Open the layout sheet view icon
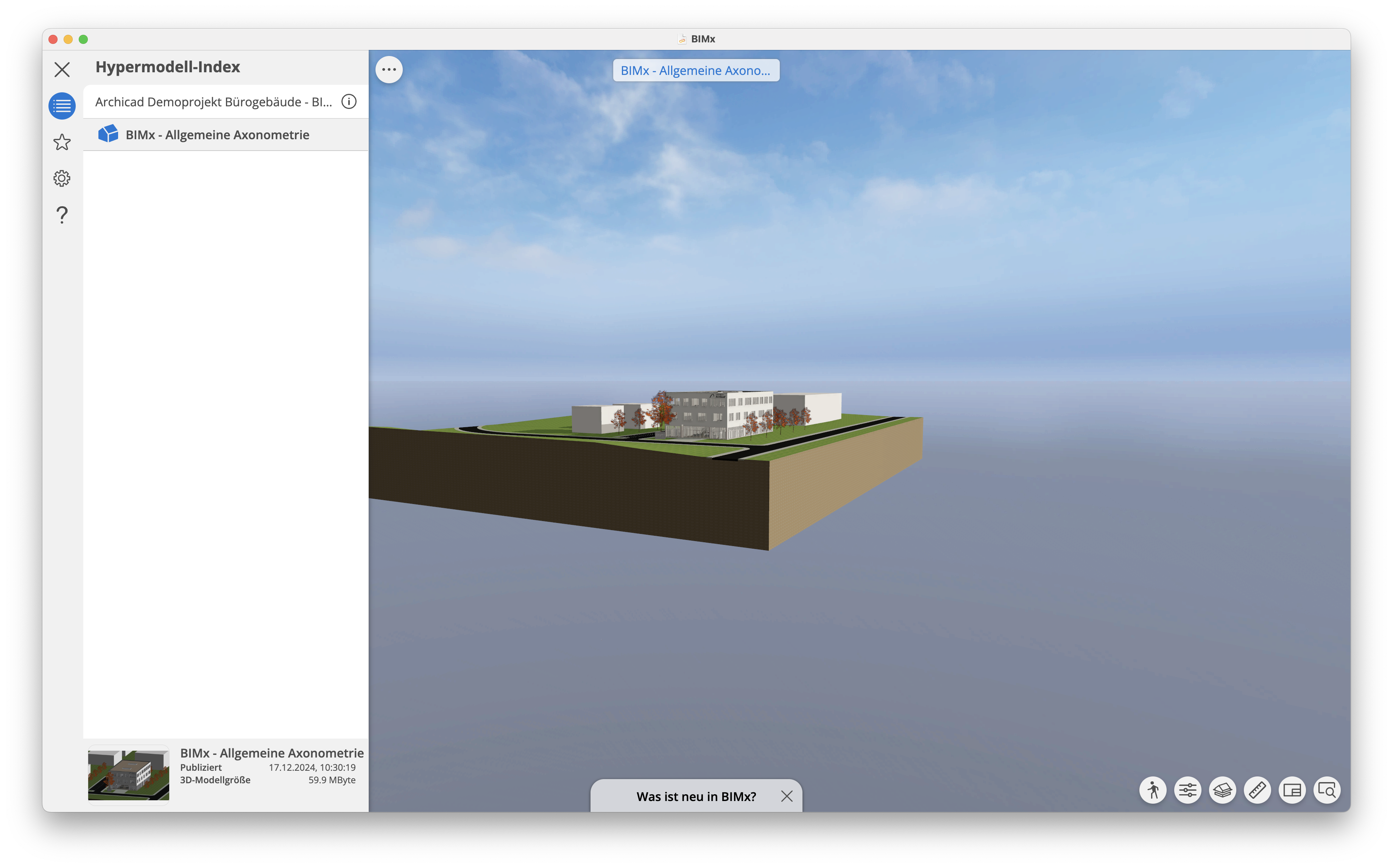 (1292, 790)
